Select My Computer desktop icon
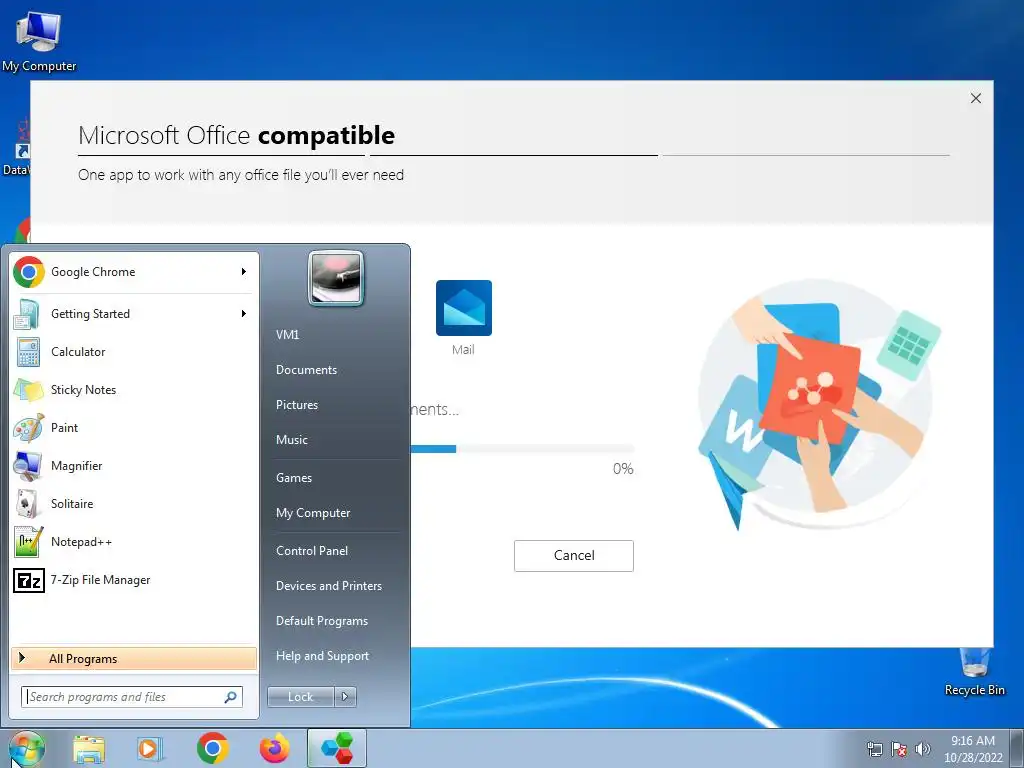Image resolution: width=1024 pixels, height=768 pixels. coord(39,42)
